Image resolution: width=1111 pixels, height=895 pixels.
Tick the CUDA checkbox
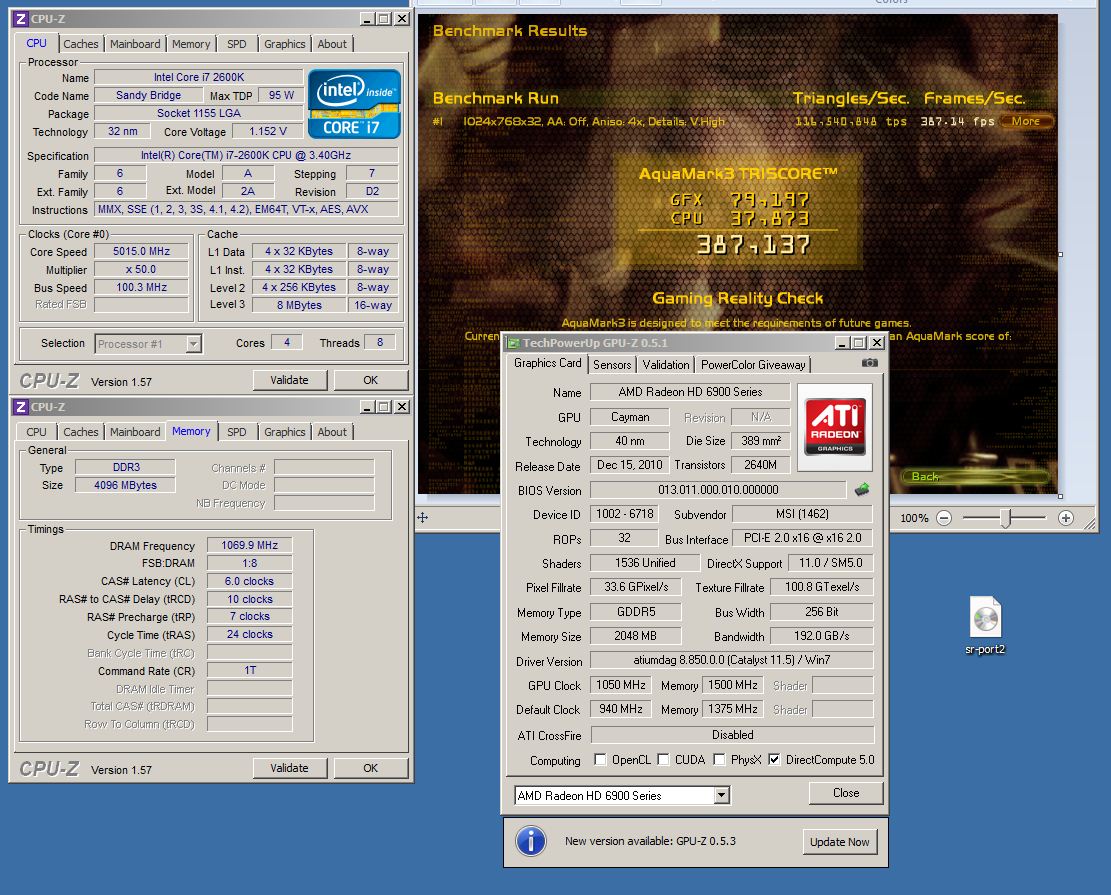click(663, 760)
